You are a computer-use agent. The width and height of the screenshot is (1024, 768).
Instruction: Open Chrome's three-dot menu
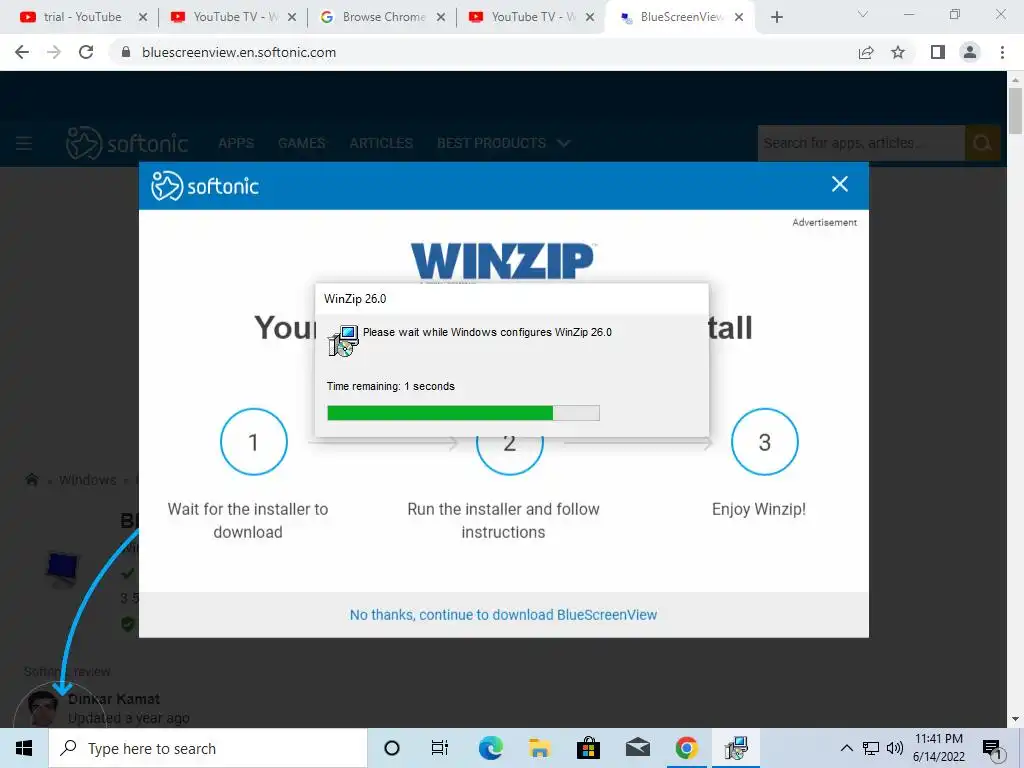[1002, 52]
